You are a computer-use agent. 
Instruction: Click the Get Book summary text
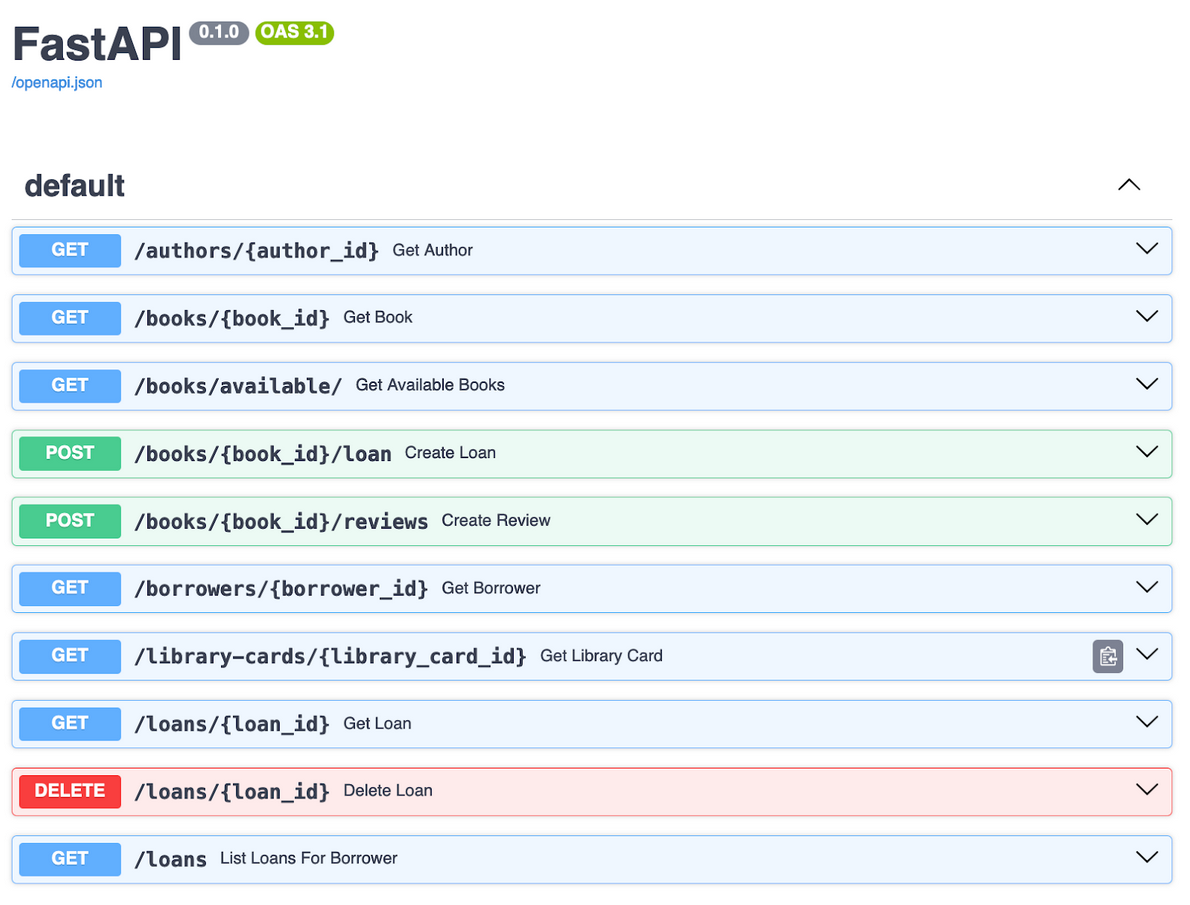[x=378, y=317]
